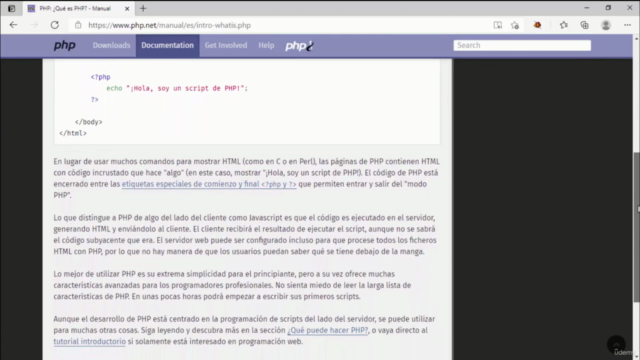The height and width of the screenshot is (360, 640).
Task: Open browser settings and more menu
Action: tap(627, 25)
